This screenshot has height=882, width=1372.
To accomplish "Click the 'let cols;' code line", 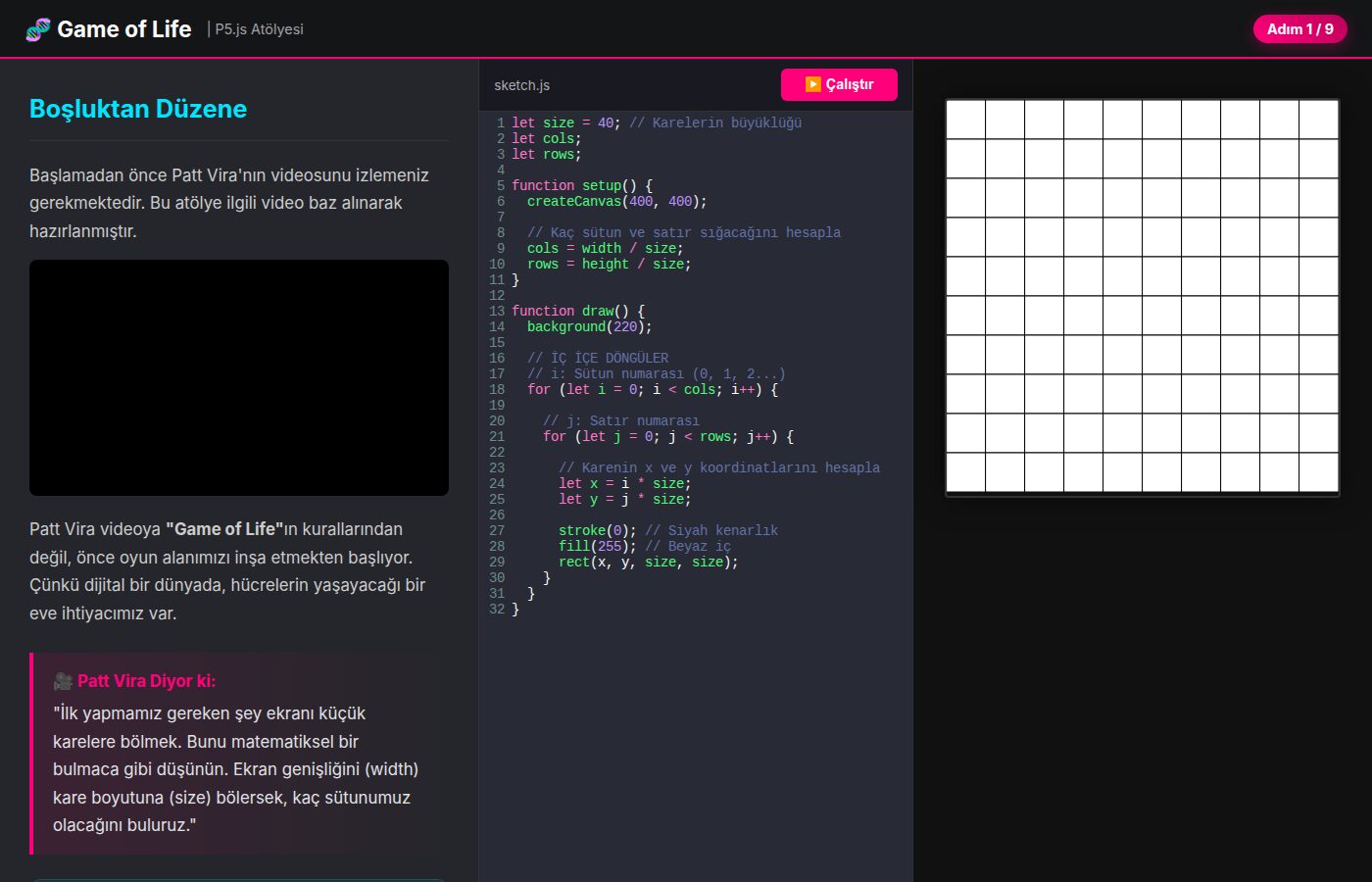I will [x=547, y=138].
